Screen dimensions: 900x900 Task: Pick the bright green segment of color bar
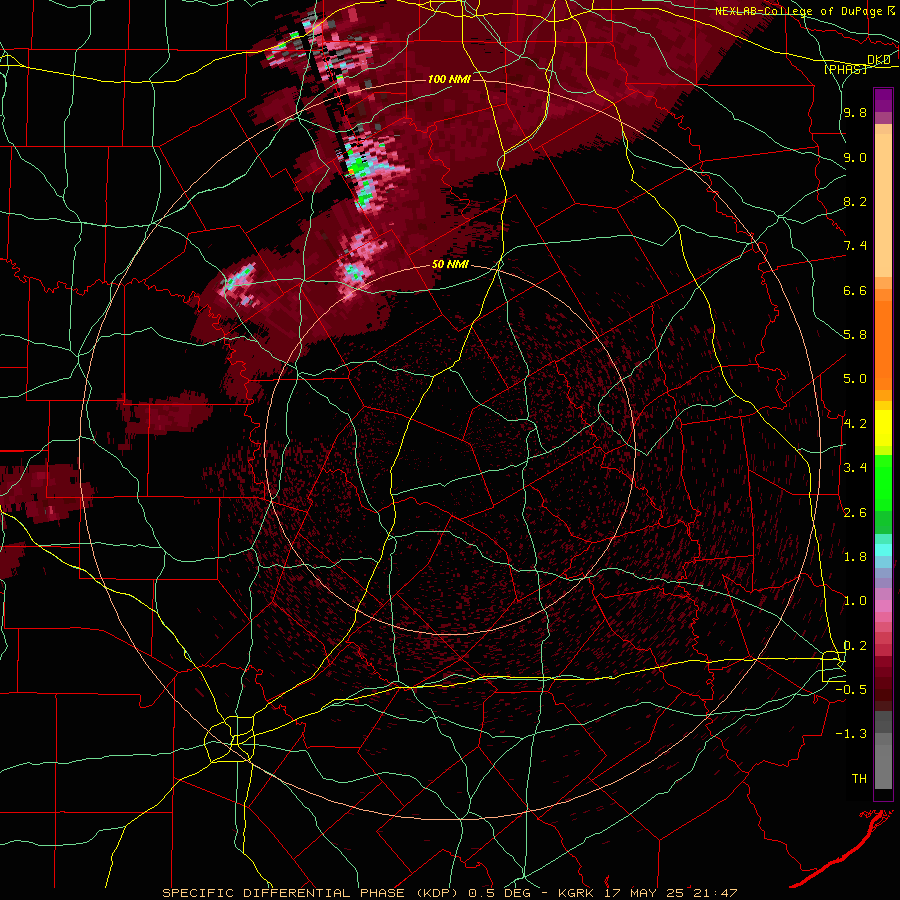883,483
